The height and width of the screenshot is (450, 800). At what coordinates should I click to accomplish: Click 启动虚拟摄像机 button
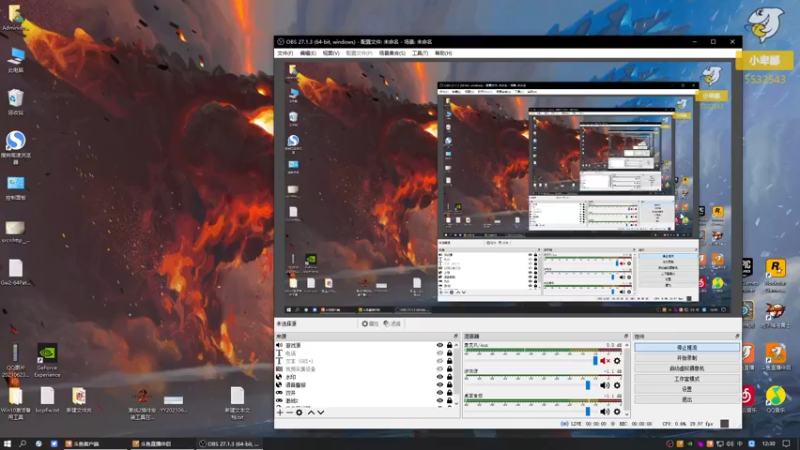pyautogui.click(x=687, y=368)
